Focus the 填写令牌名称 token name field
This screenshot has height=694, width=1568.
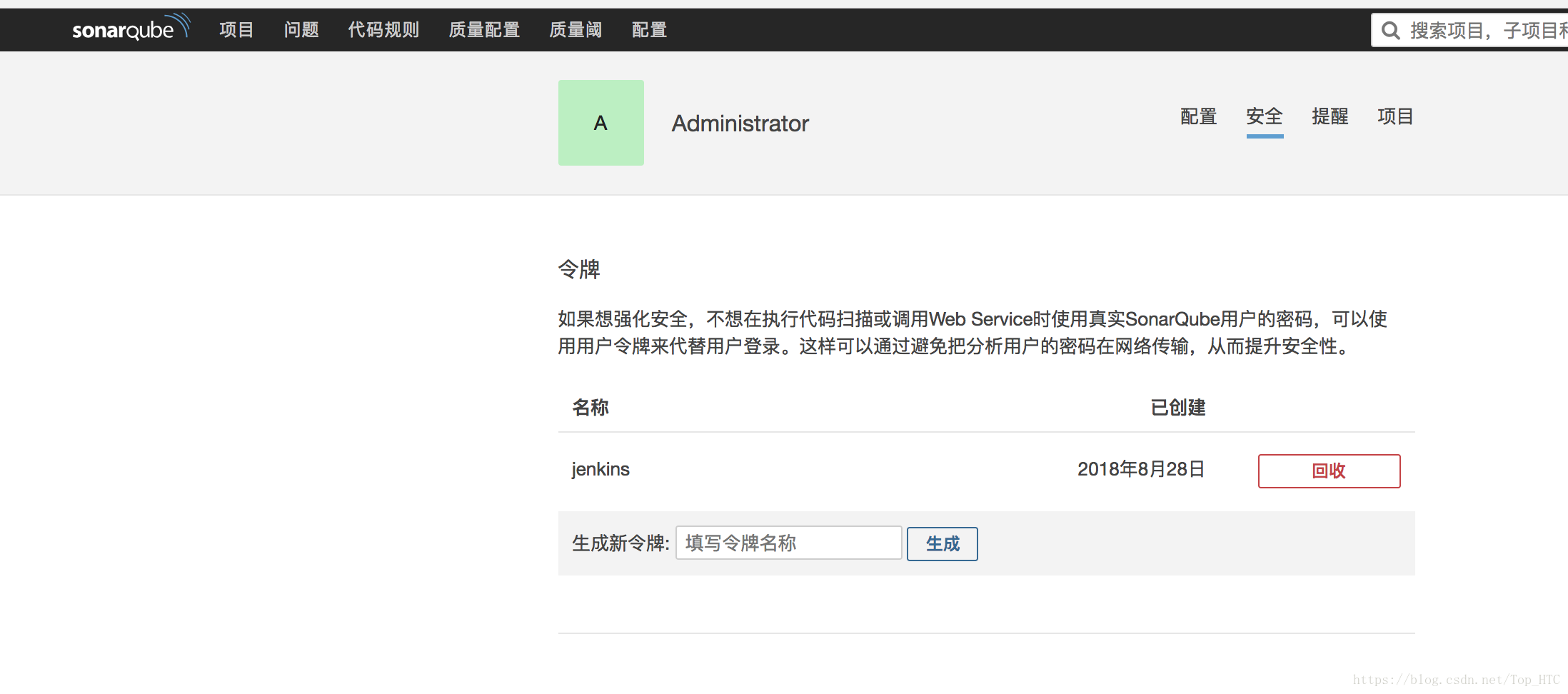pyautogui.click(x=788, y=543)
